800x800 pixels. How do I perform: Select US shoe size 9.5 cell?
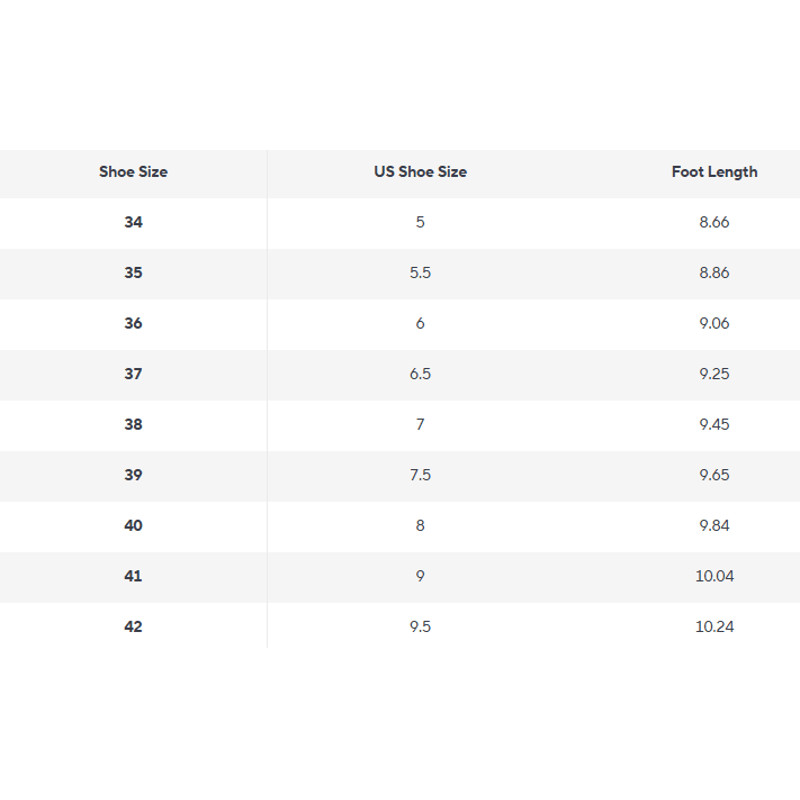[x=420, y=626]
